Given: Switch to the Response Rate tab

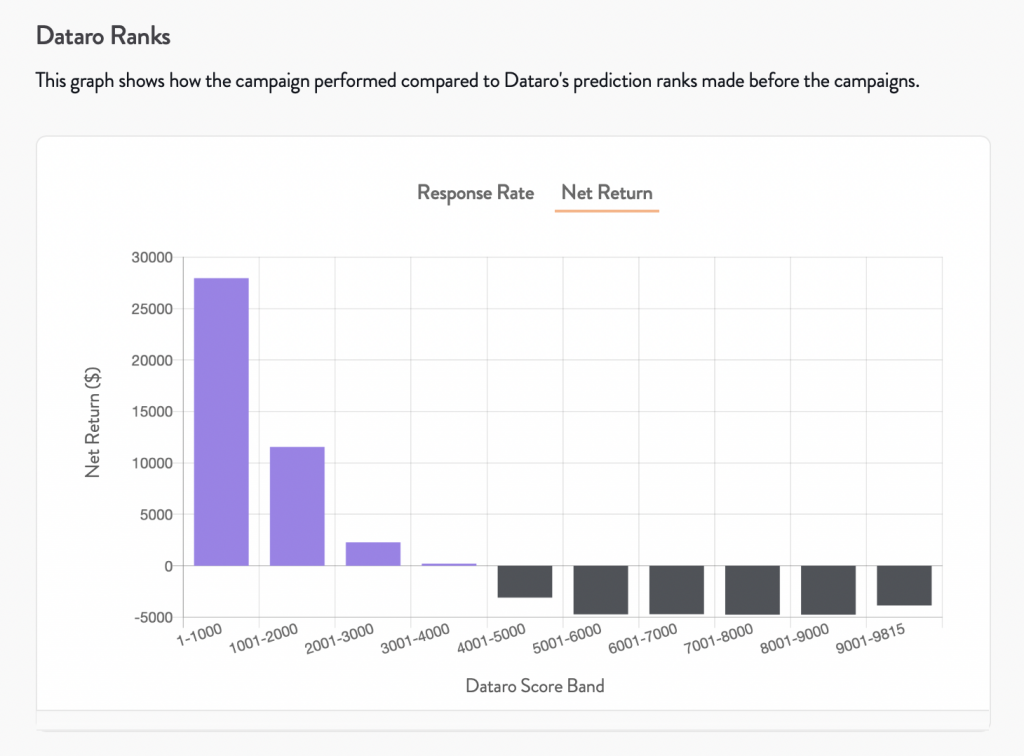Looking at the screenshot, I should coord(475,193).
